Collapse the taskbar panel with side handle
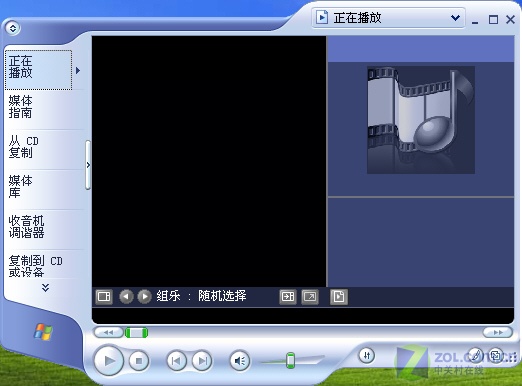The image size is (522, 386). coord(88,165)
